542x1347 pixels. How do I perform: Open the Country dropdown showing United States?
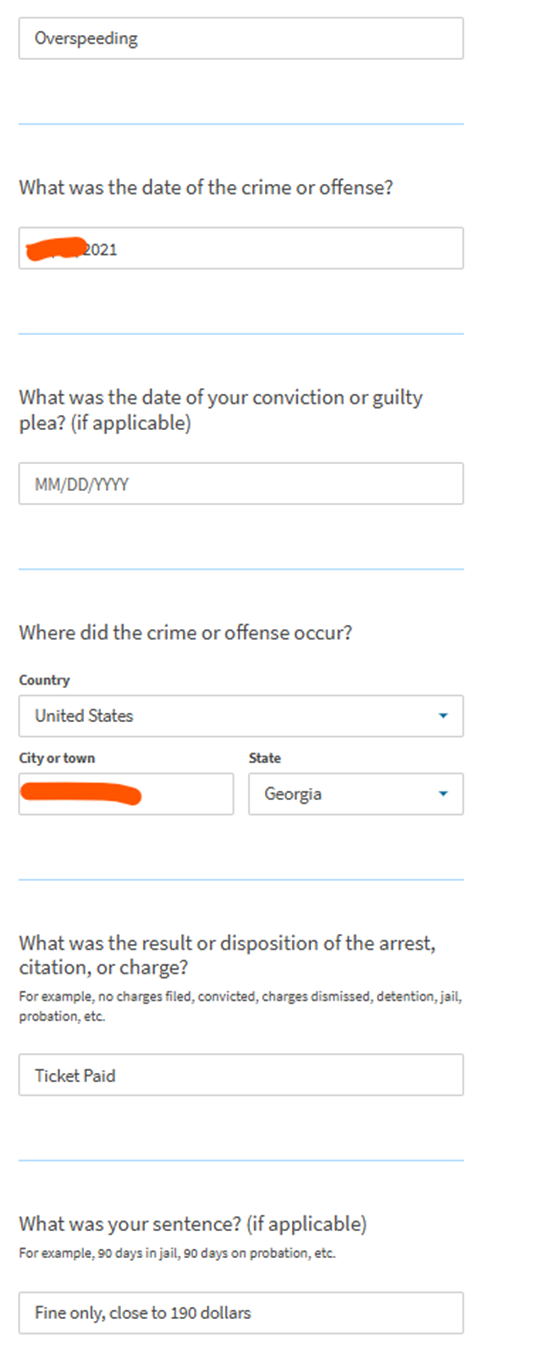coord(241,716)
